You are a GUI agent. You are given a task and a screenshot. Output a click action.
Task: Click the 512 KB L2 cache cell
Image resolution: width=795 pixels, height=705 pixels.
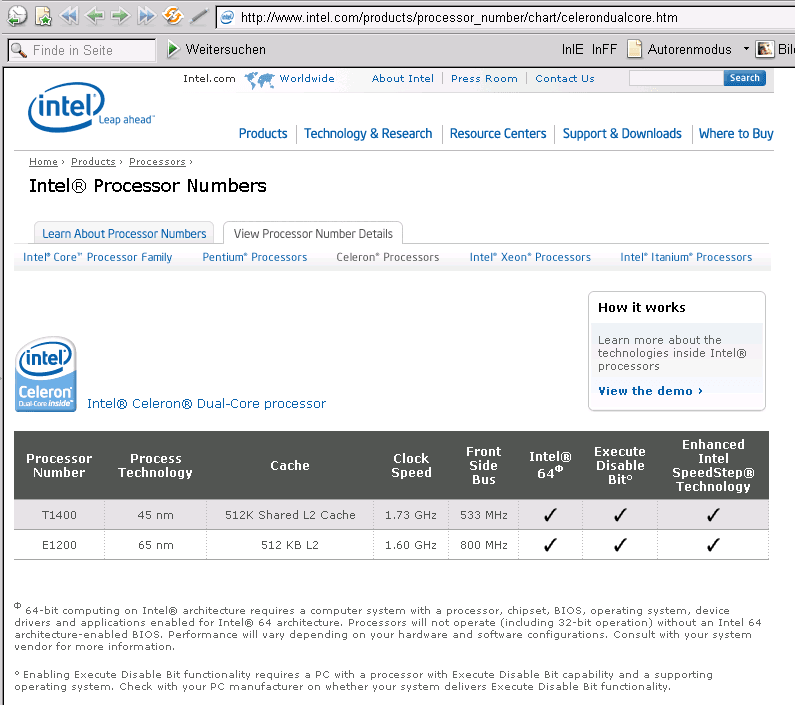(290, 545)
